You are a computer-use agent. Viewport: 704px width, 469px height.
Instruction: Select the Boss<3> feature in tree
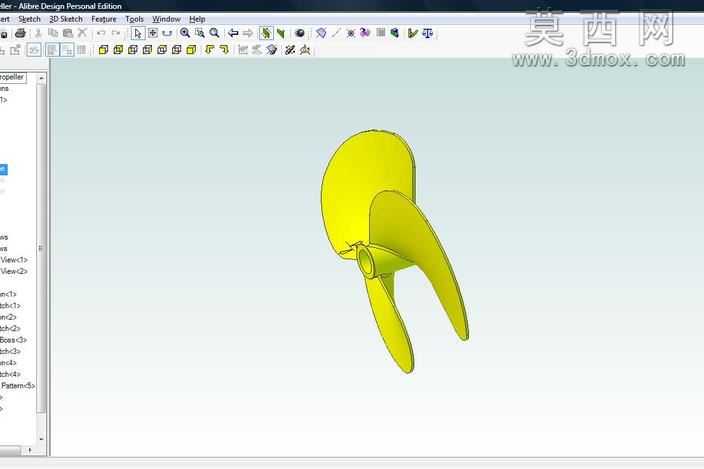point(13,340)
